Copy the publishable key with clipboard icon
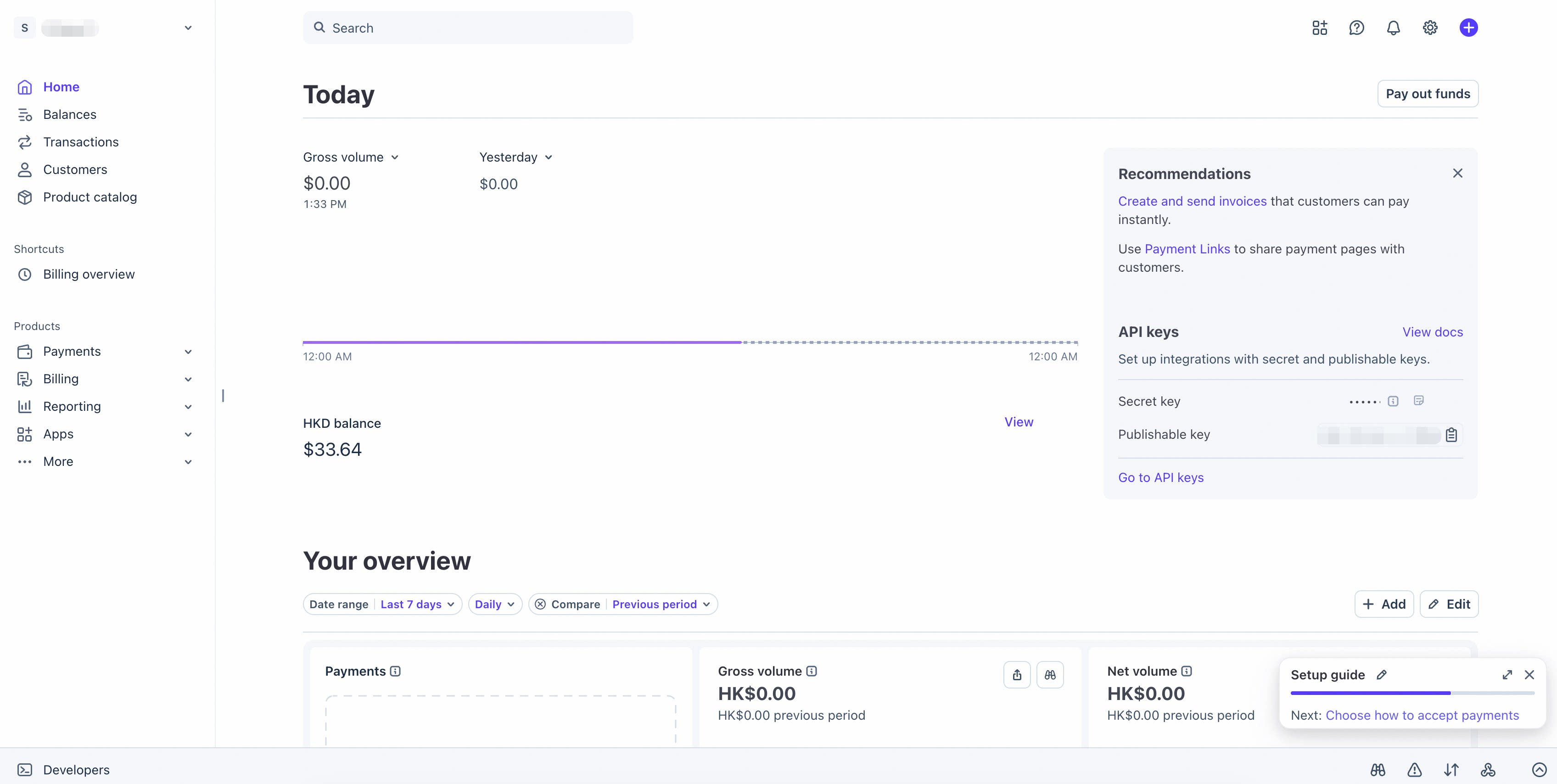This screenshot has height=784, width=1557. pos(1451,435)
